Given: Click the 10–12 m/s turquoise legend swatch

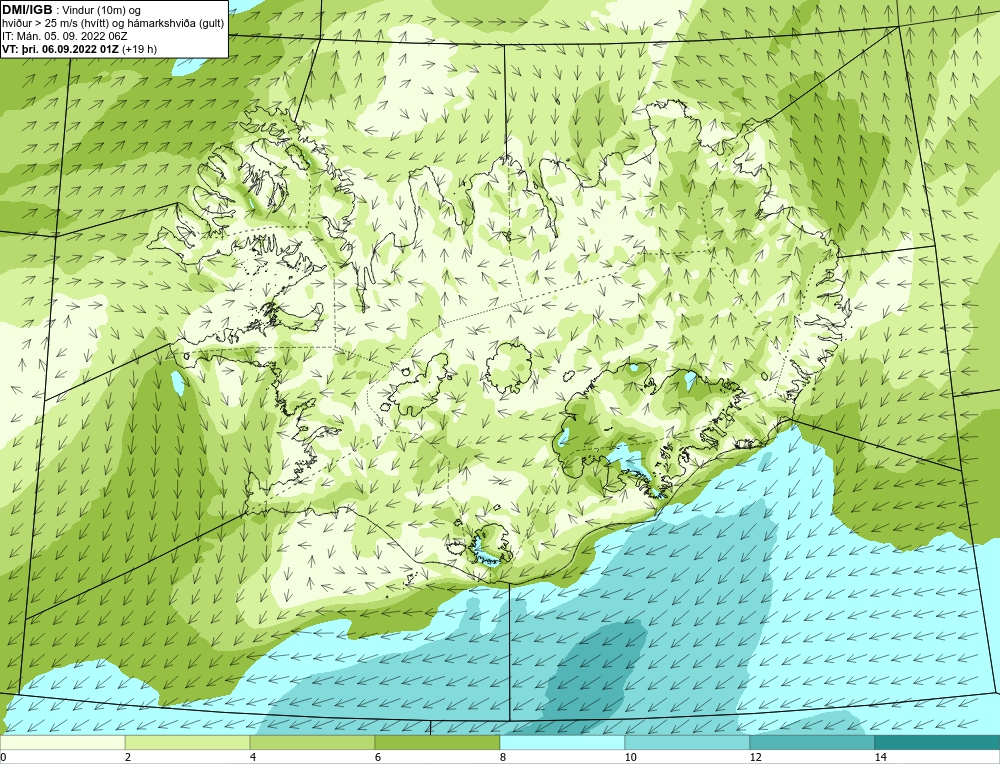Looking at the screenshot, I should click(688, 742).
